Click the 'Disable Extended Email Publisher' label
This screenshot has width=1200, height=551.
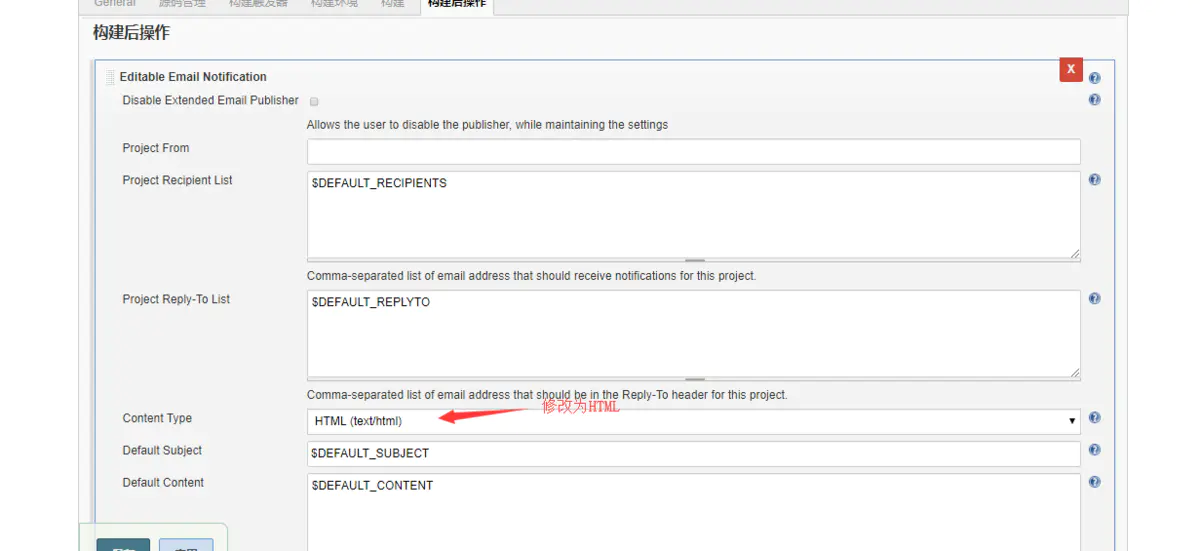(210, 100)
